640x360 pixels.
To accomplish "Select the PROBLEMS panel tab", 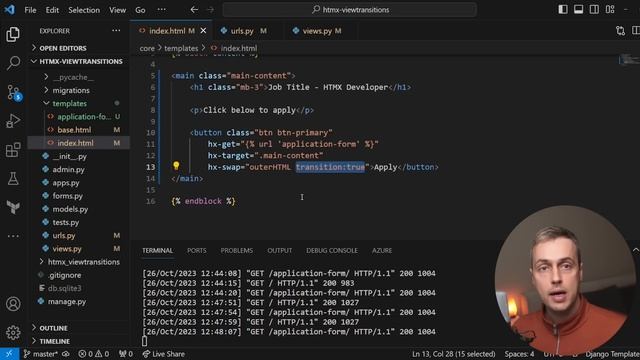I will pos(237,250).
